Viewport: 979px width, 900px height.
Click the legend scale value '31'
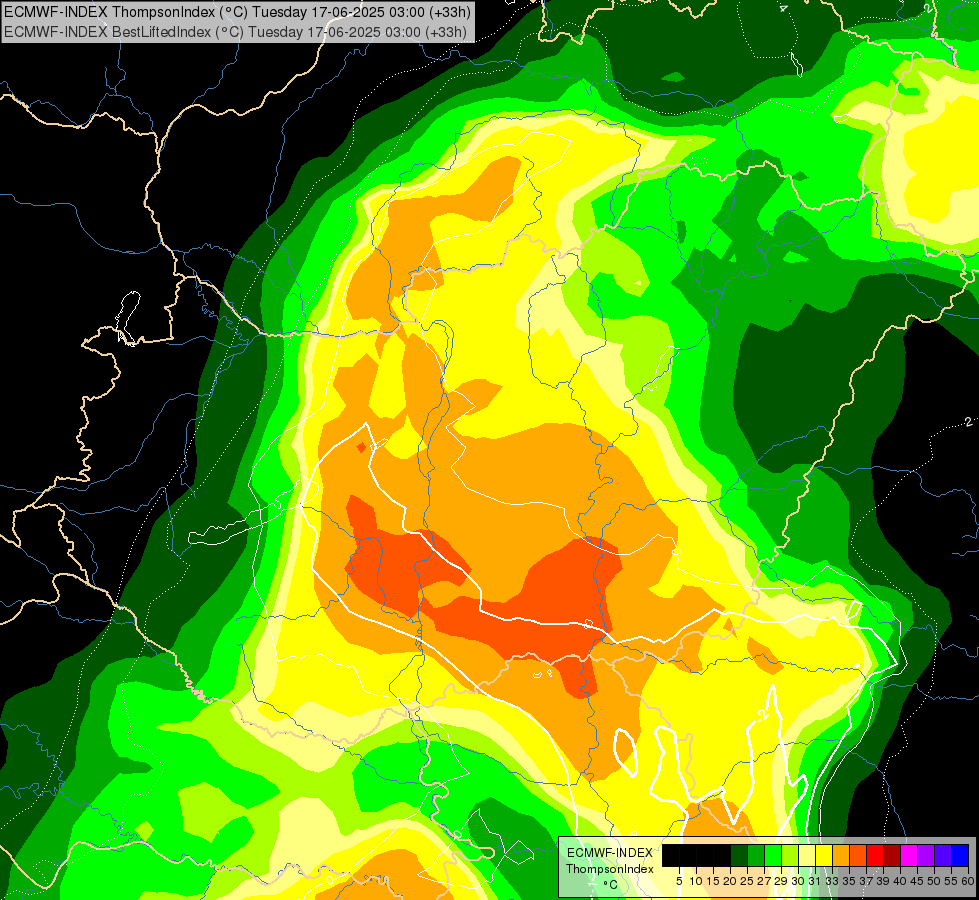(x=816, y=881)
